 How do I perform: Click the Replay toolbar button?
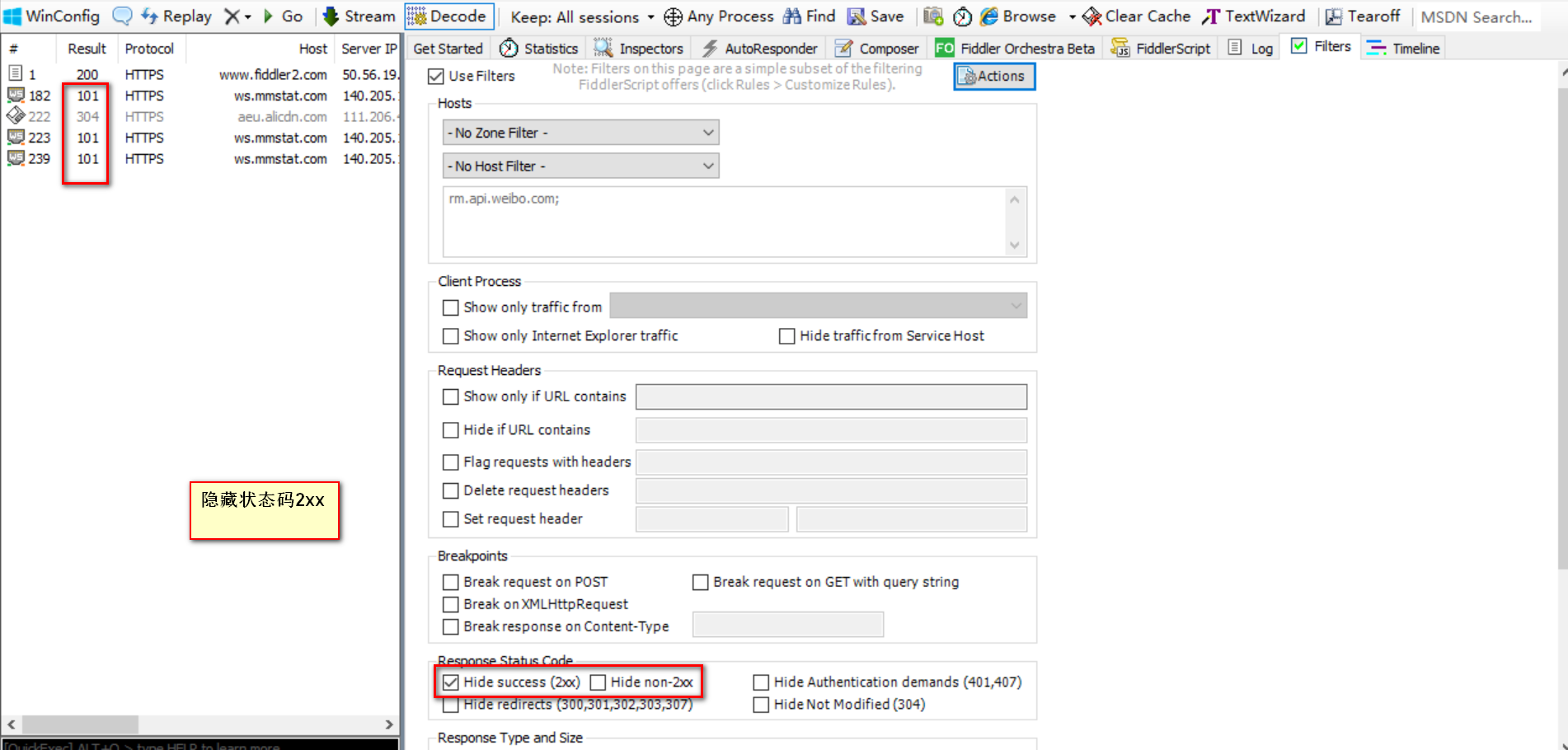(x=176, y=16)
